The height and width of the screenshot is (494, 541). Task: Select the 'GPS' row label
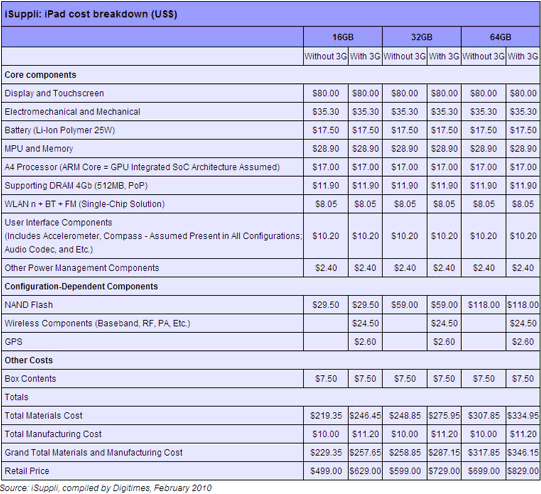(x=13, y=342)
